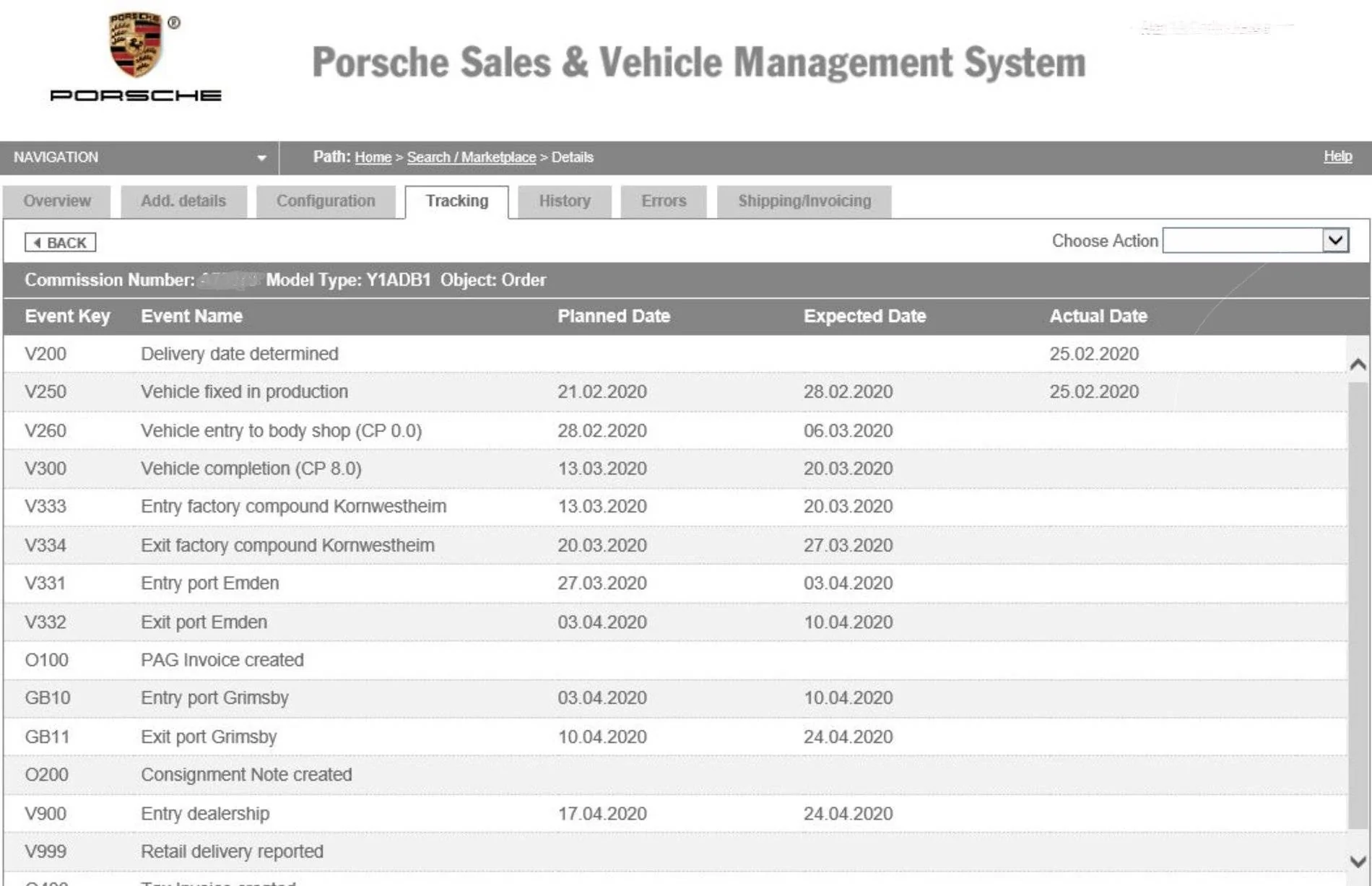Click expected date 24.04.2020 for GB11
Image resolution: width=1372 pixels, height=886 pixels.
(848, 737)
